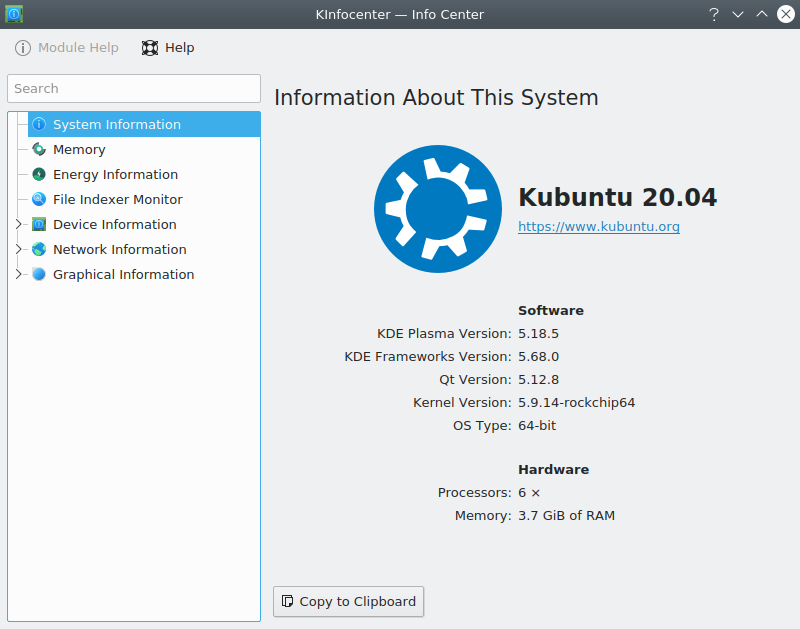Focus the Search input field
The image size is (800, 629).
pyautogui.click(x=134, y=89)
